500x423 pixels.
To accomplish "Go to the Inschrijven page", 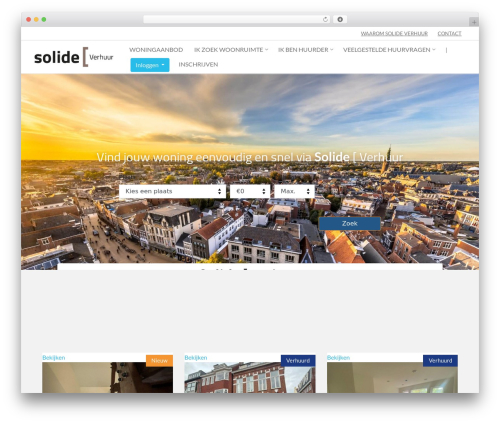I will point(198,64).
